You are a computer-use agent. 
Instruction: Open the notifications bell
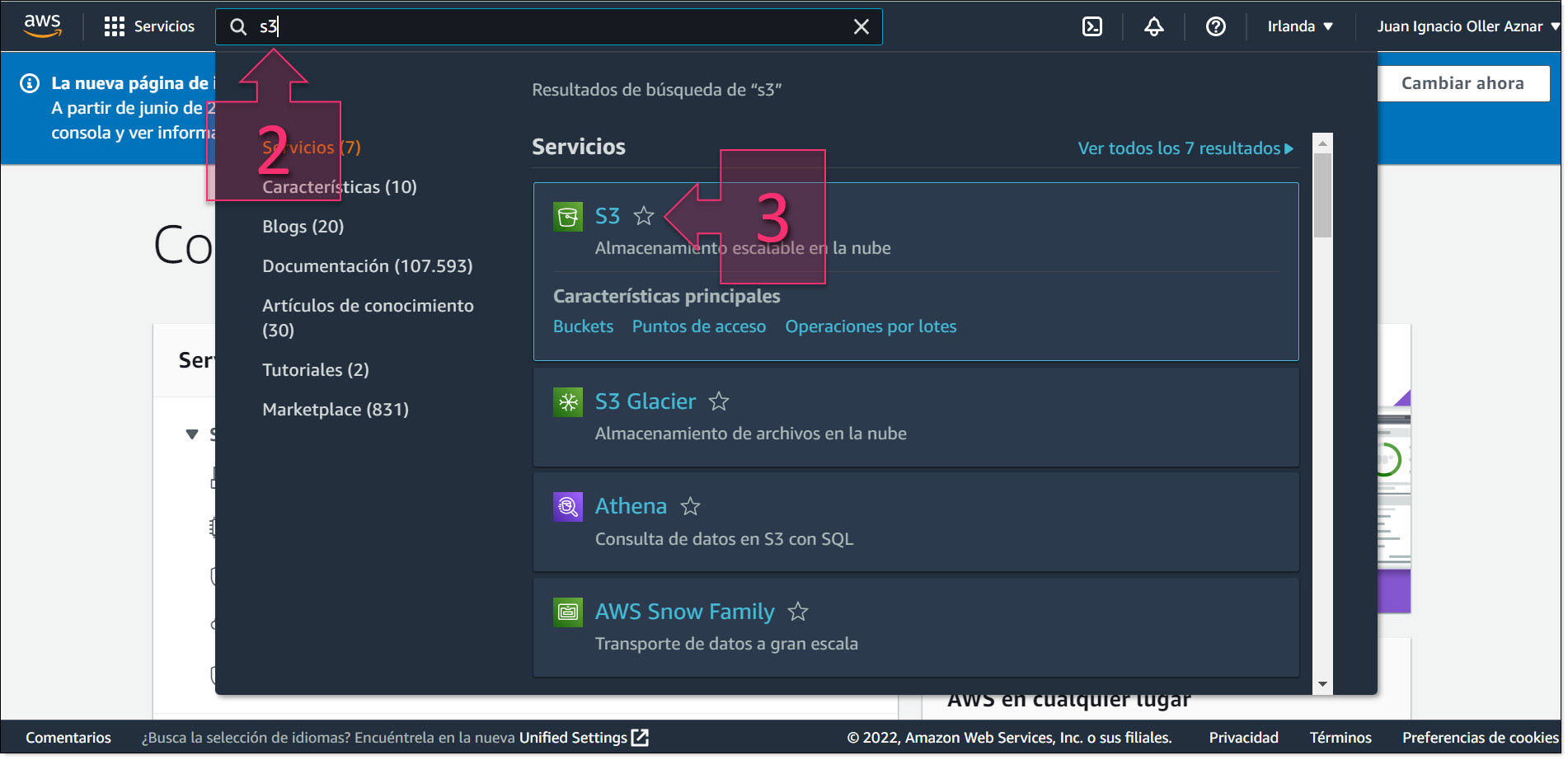tap(1153, 26)
